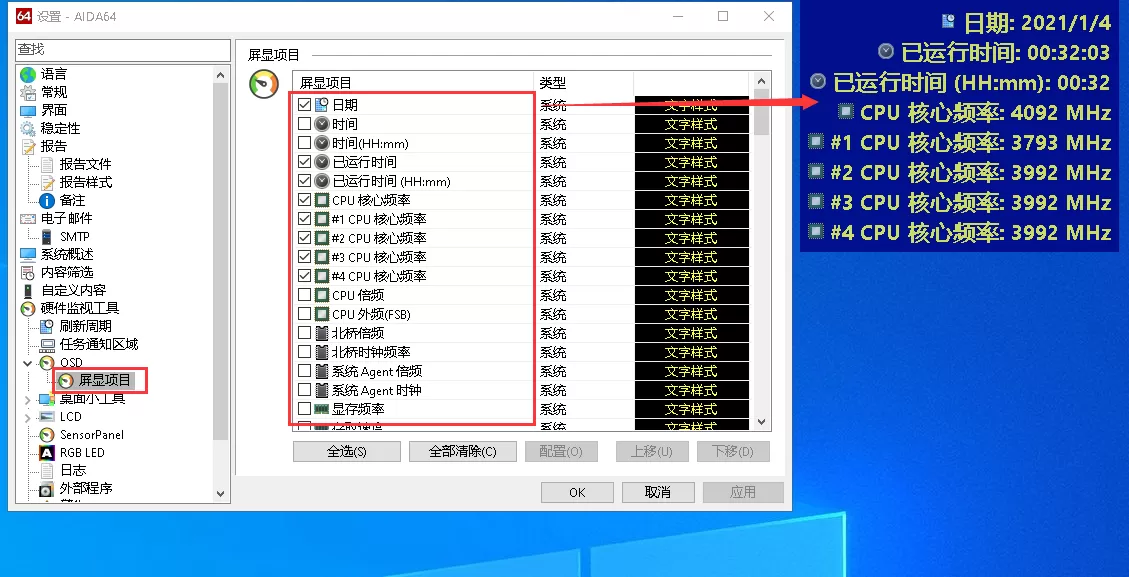Collapse the OSD tree node
The width and height of the screenshot is (1129, 577).
[28, 362]
